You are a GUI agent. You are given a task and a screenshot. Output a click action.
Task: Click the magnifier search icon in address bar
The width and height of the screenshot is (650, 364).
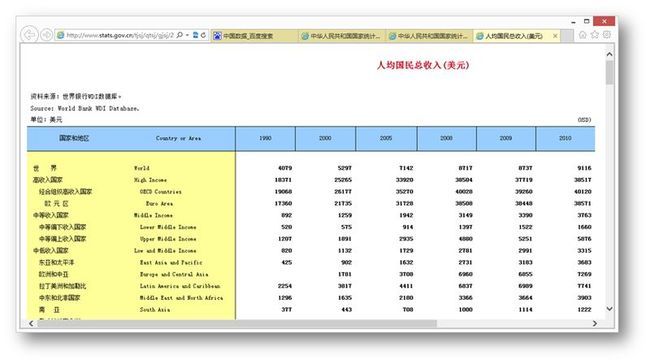point(179,35)
